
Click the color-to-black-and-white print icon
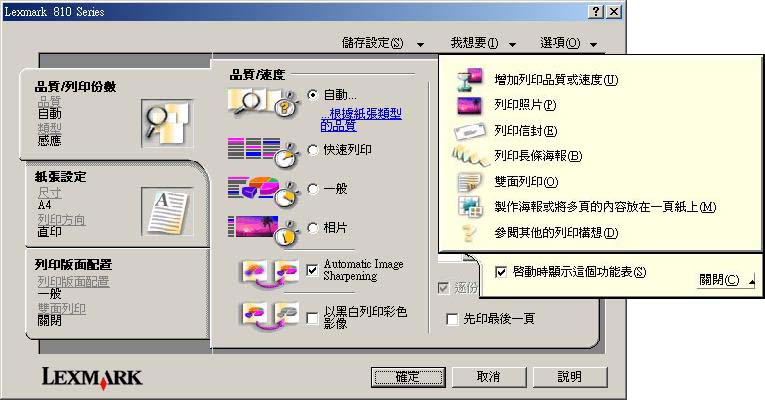[x=271, y=316]
